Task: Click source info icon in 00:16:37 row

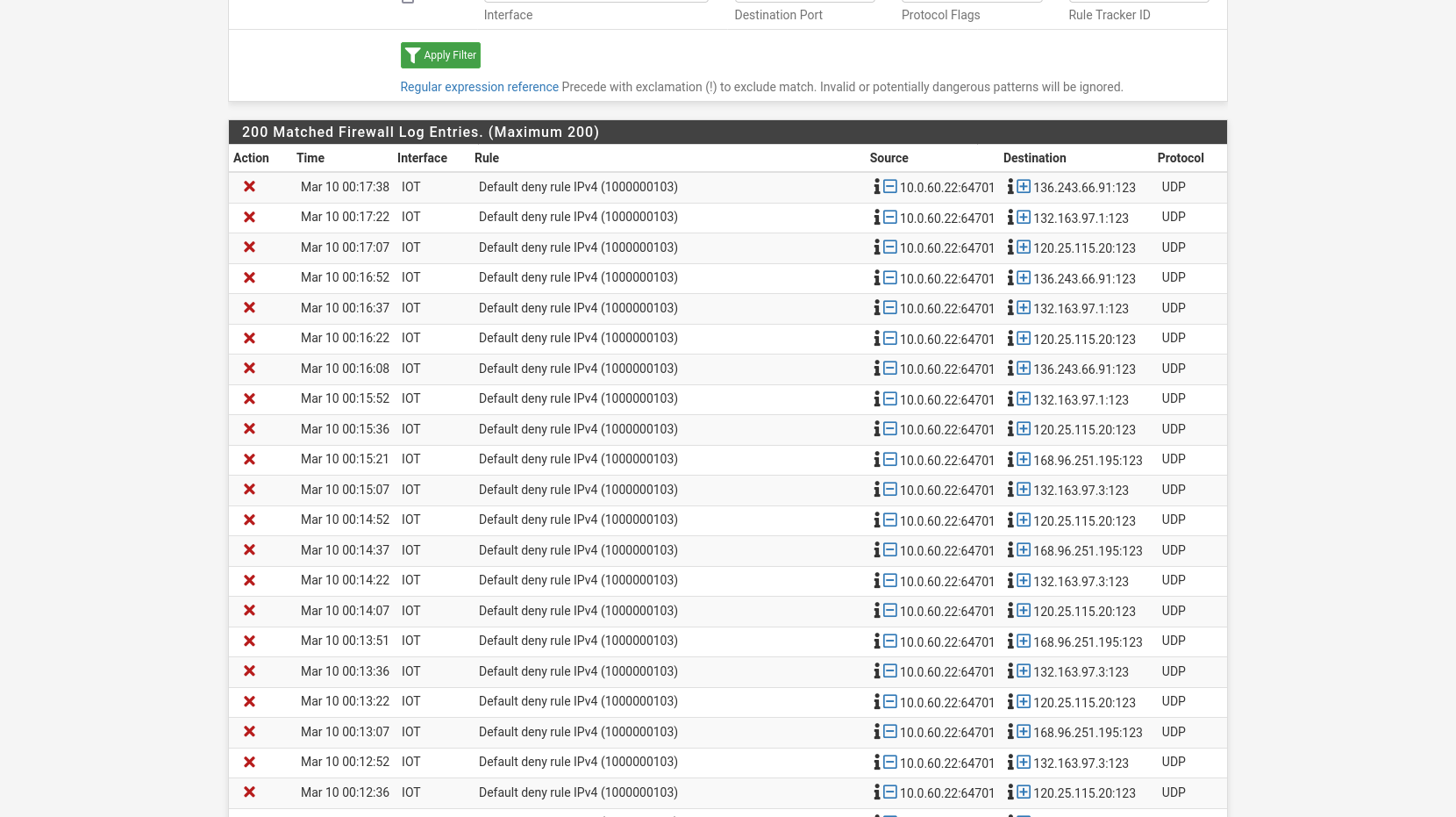Action: 876,308
